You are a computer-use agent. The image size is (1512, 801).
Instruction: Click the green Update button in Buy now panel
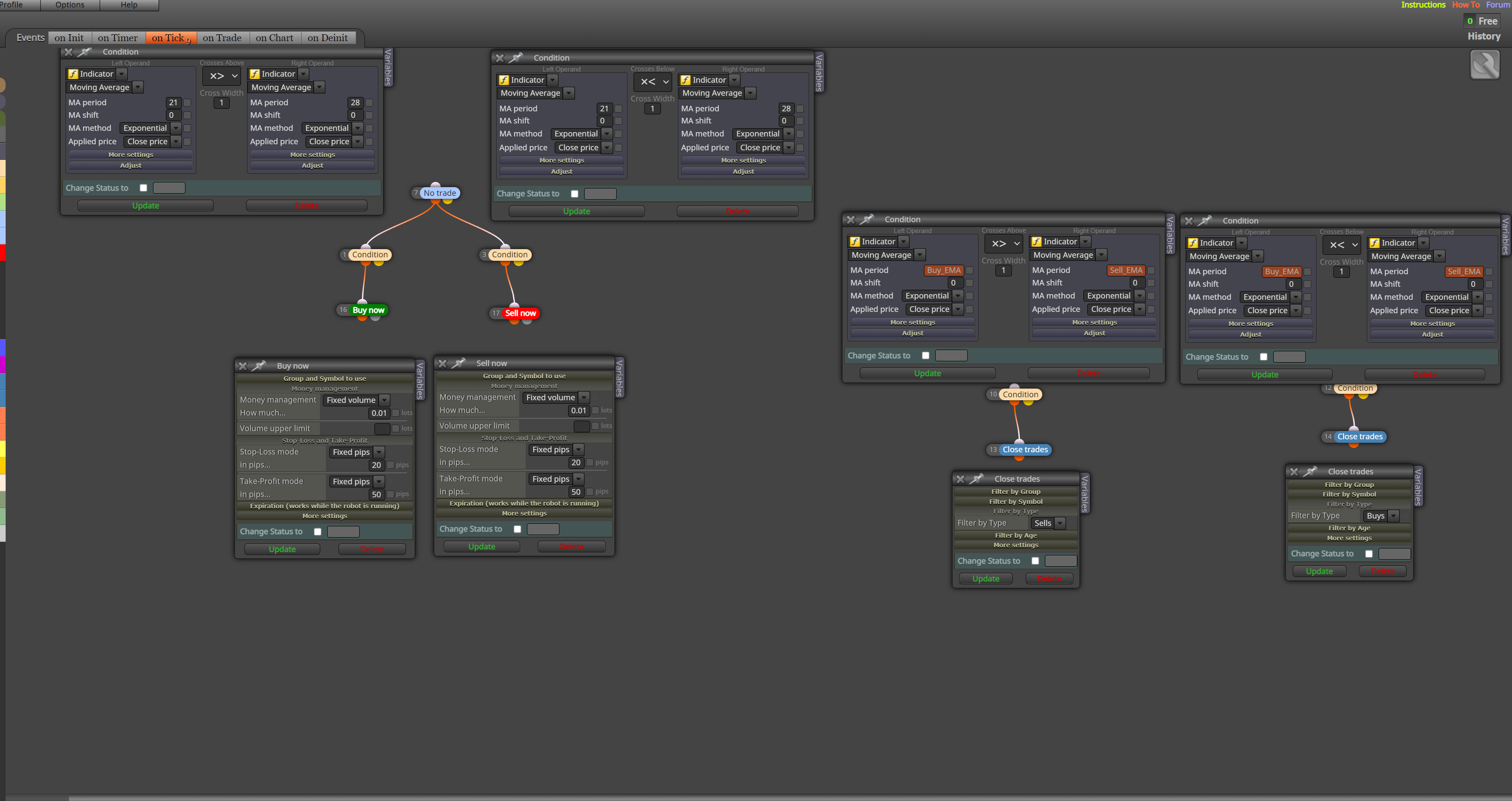point(282,549)
